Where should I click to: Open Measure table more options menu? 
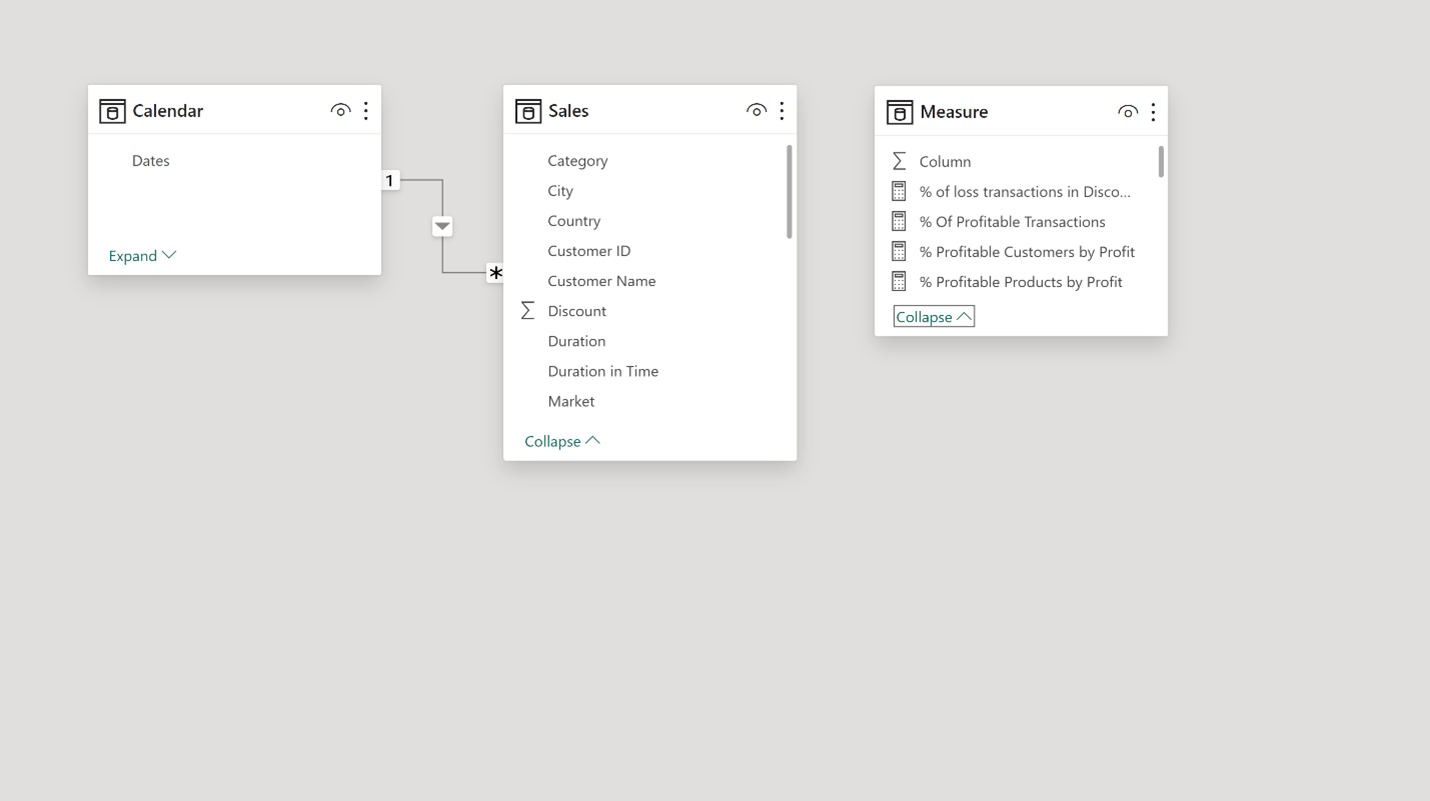click(1153, 112)
